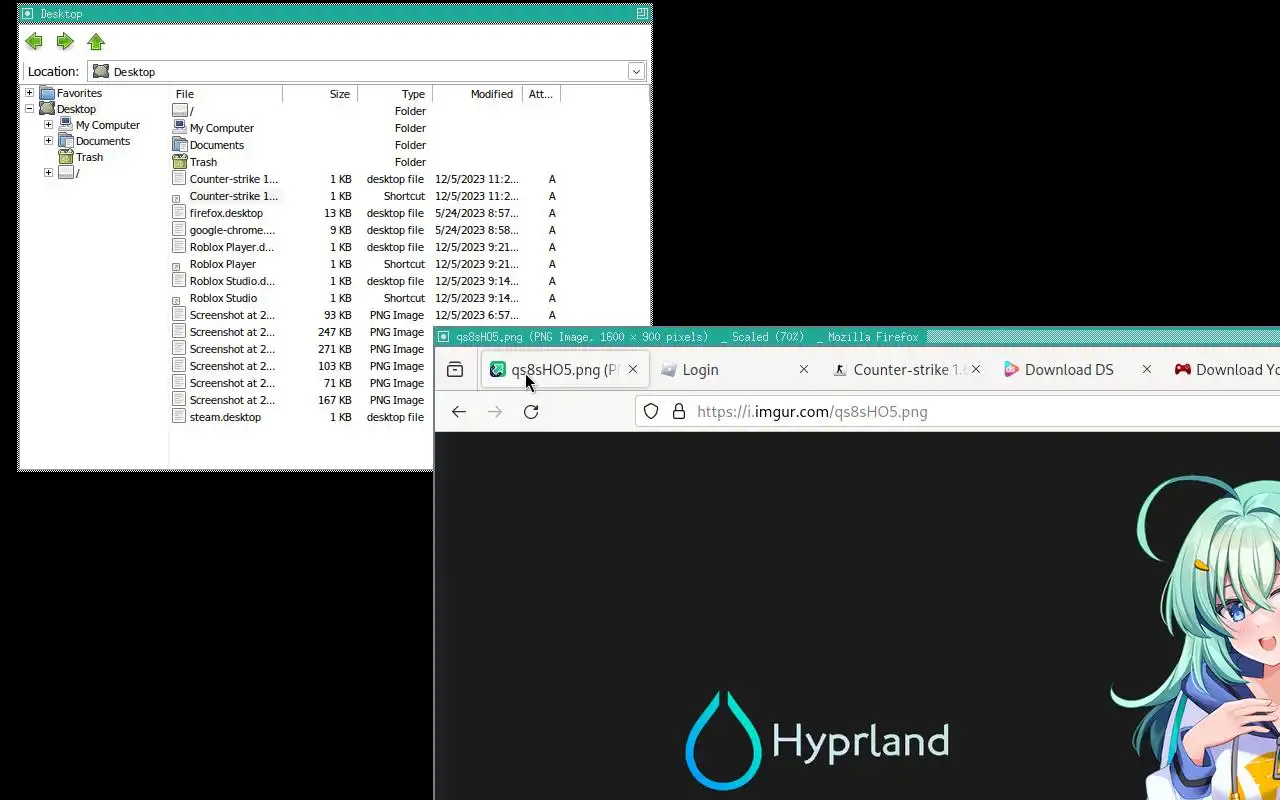Open Firefox list all tabs button

pyautogui.click(x=455, y=369)
